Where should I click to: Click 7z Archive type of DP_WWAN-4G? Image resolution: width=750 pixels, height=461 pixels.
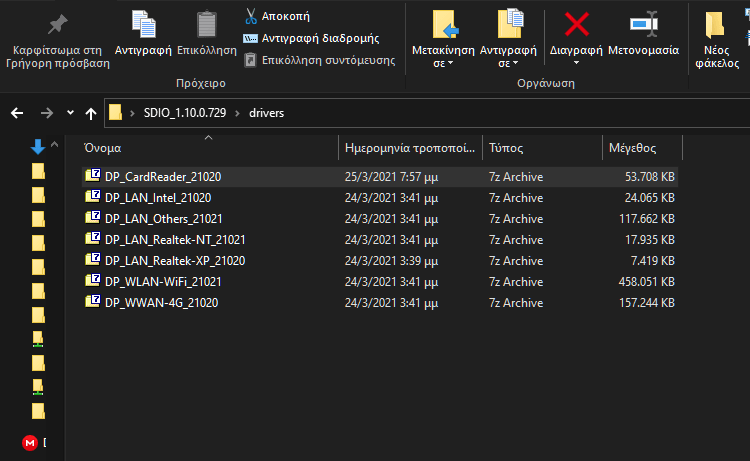[x=516, y=303]
